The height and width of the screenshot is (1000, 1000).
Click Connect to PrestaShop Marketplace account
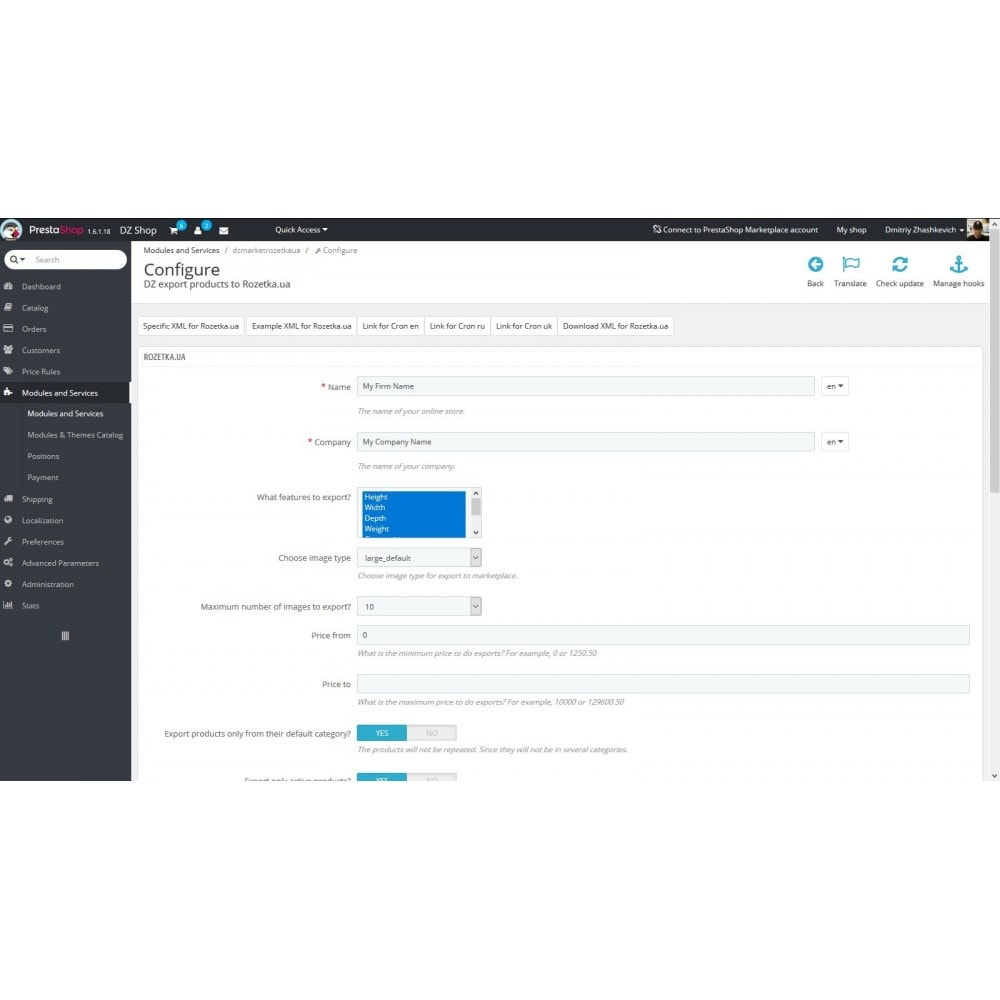coord(740,230)
